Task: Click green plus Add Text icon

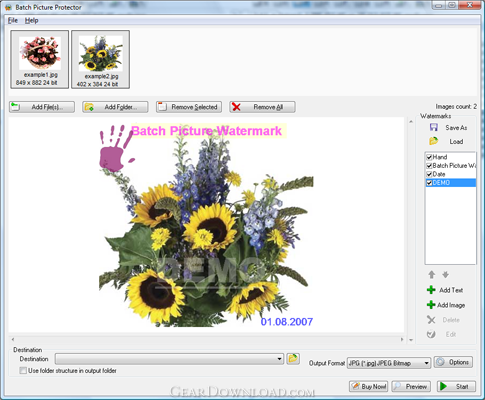Action: pyautogui.click(x=431, y=290)
